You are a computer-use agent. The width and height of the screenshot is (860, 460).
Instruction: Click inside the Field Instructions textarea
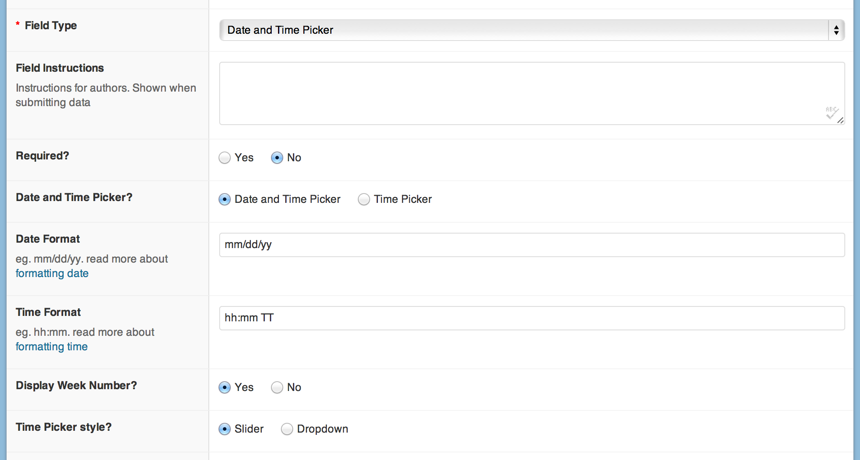tap(520, 93)
